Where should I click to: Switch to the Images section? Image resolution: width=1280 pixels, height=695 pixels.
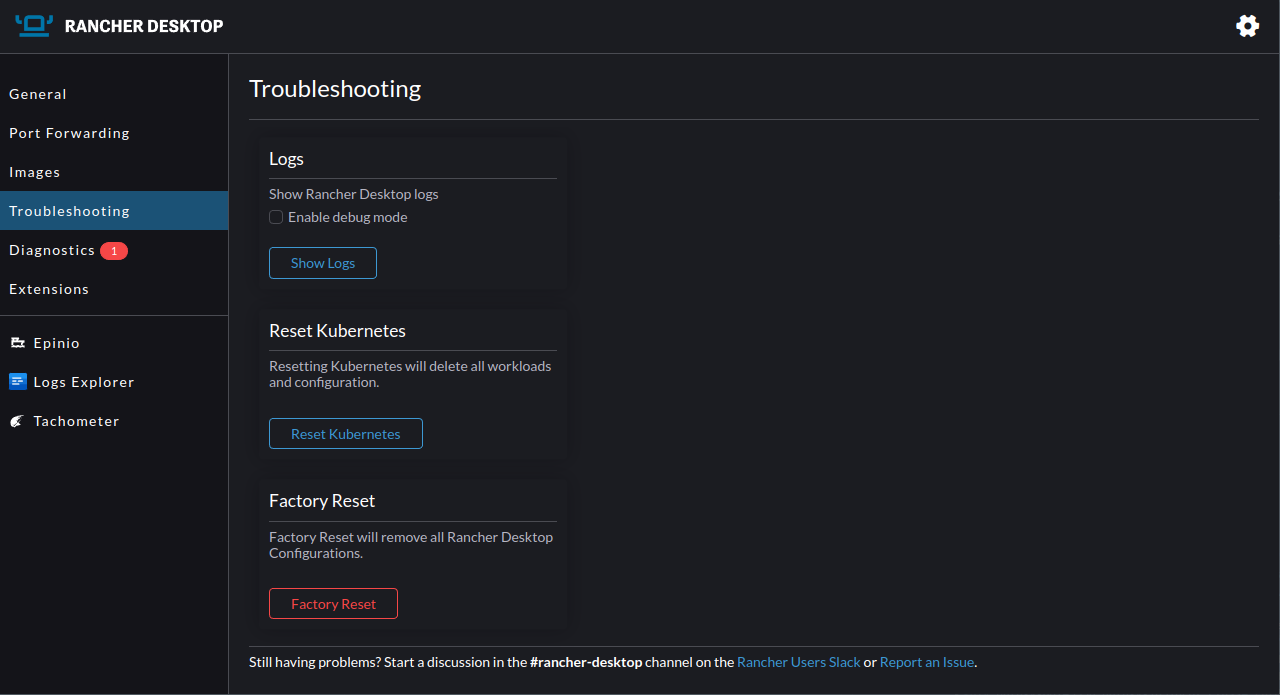pyautogui.click(x=34, y=171)
